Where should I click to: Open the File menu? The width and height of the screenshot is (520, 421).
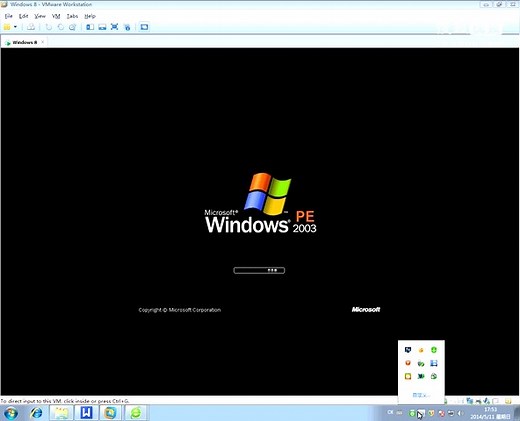pos(9,16)
